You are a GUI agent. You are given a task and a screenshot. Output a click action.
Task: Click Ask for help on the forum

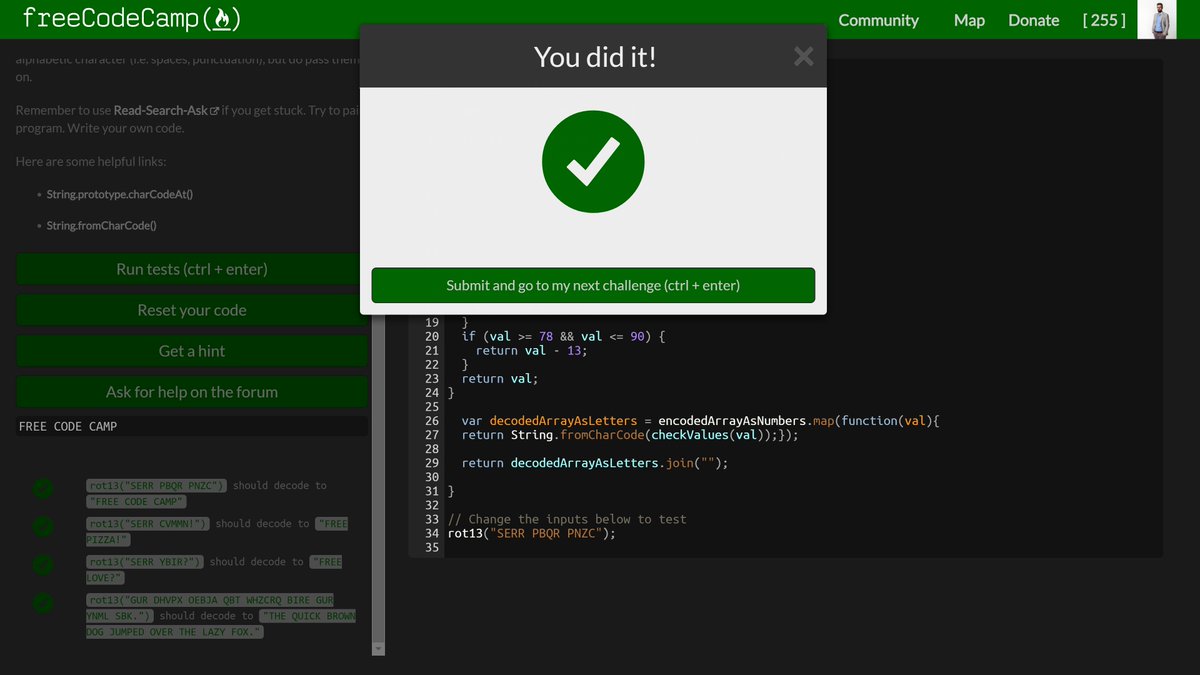click(x=192, y=392)
